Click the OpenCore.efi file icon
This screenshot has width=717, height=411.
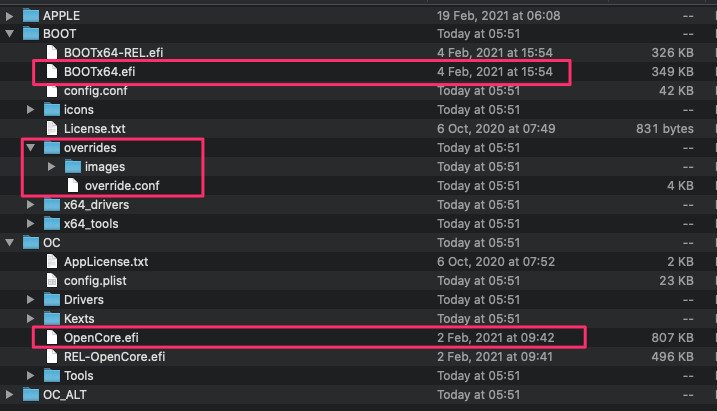(x=52, y=337)
